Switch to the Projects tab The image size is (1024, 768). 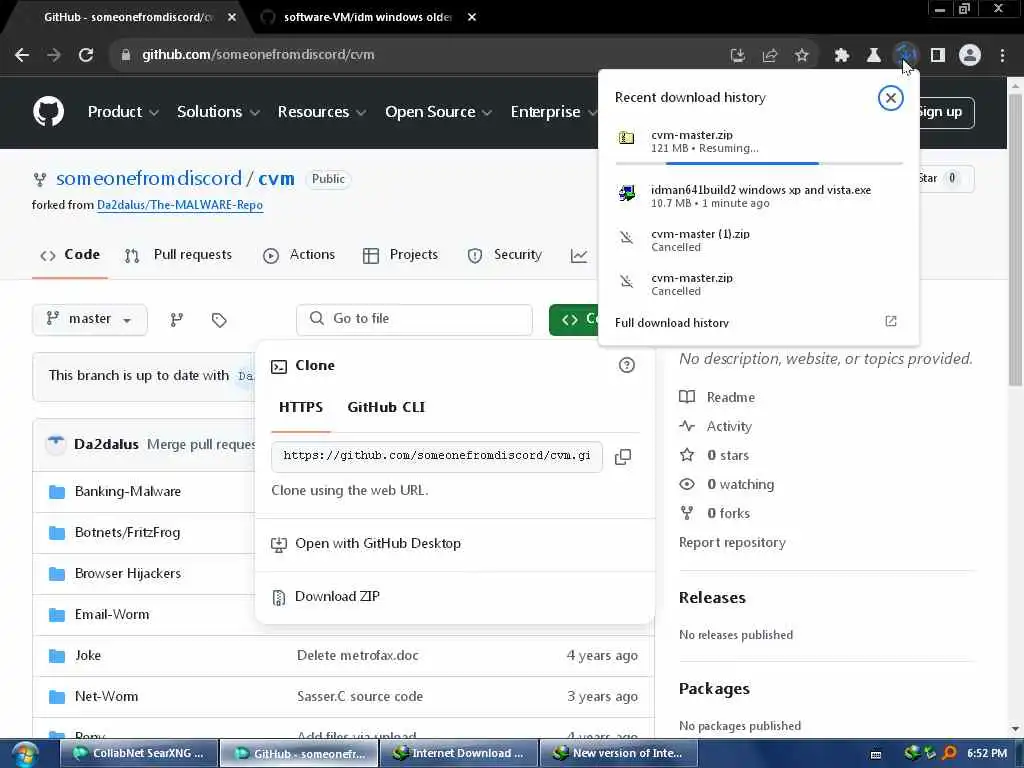pyautogui.click(x=400, y=255)
